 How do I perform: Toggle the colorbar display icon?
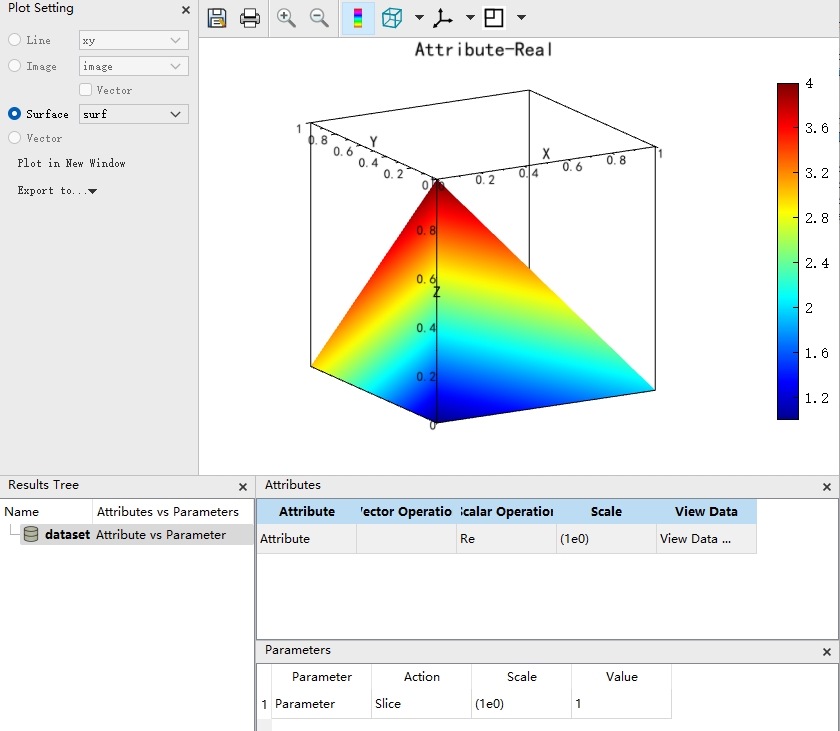(x=358, y=18)
